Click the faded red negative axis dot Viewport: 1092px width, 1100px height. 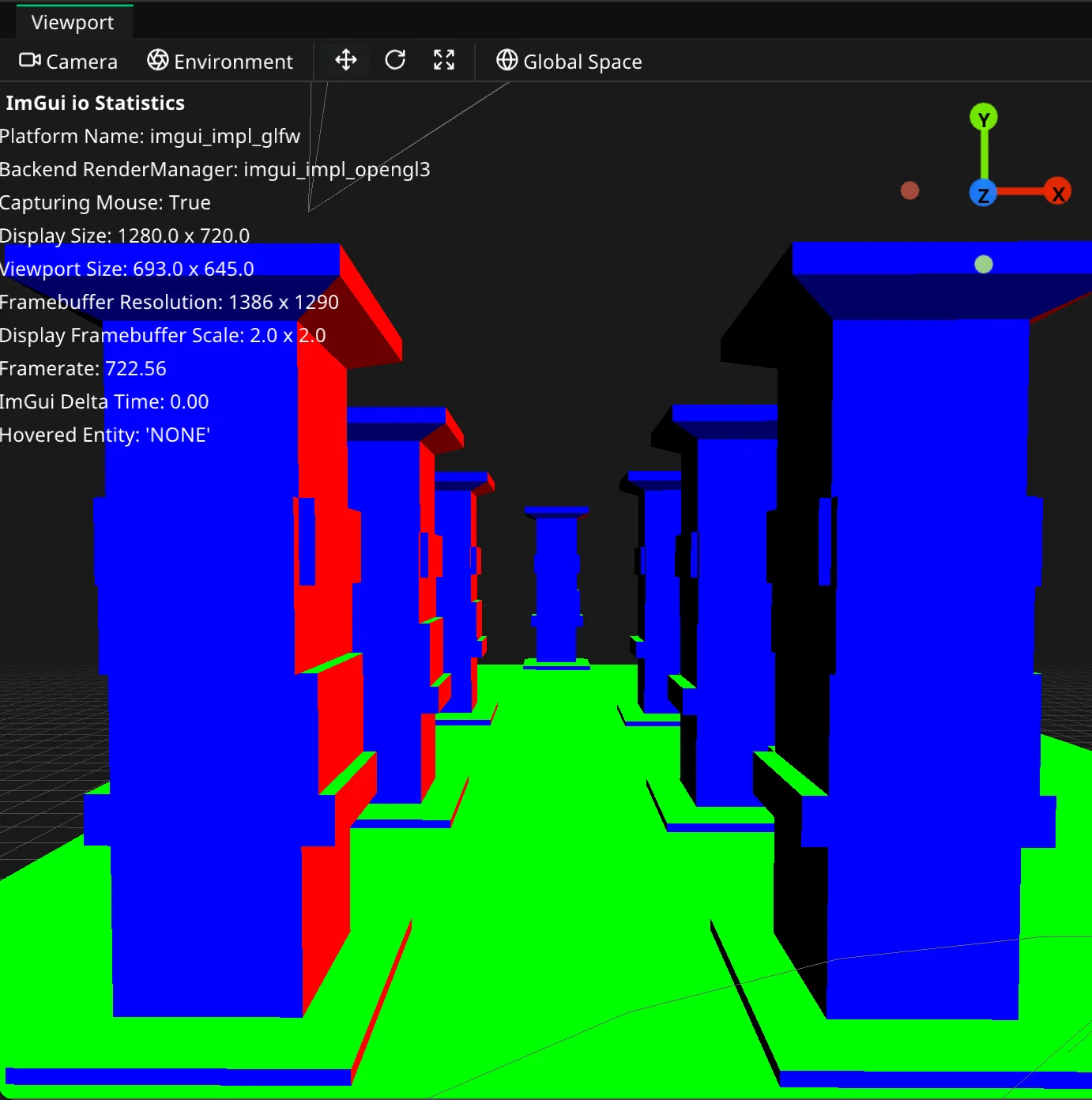coord(910,190)
